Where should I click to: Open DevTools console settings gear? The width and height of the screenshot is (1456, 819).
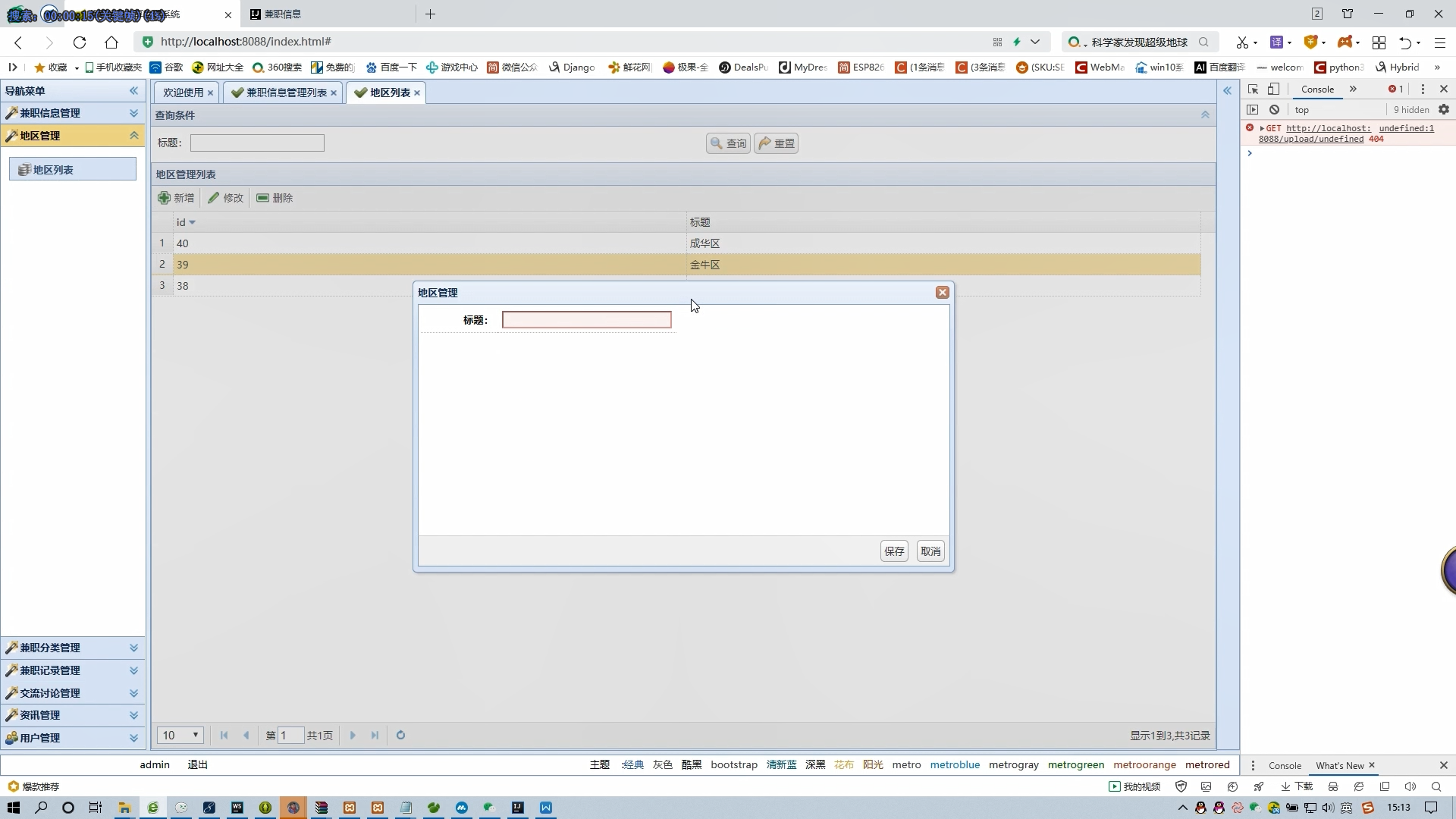click(1444, 109)
